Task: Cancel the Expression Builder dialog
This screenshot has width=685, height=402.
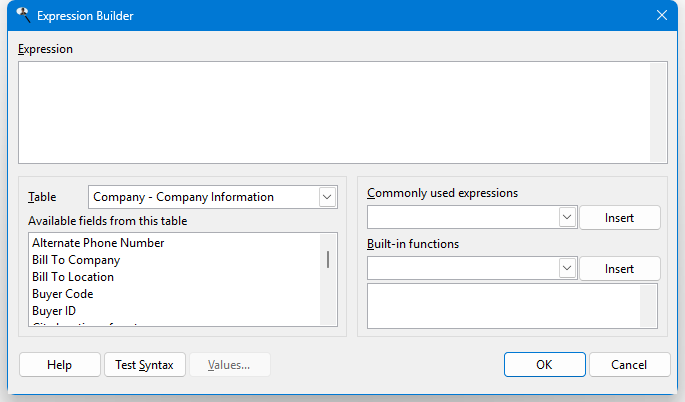Action: [x=629, y=365]
